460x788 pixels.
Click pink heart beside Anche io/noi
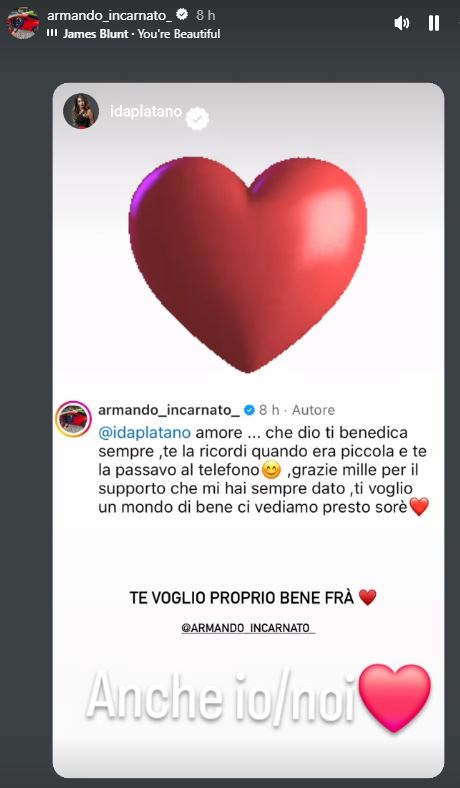point(396,698)
